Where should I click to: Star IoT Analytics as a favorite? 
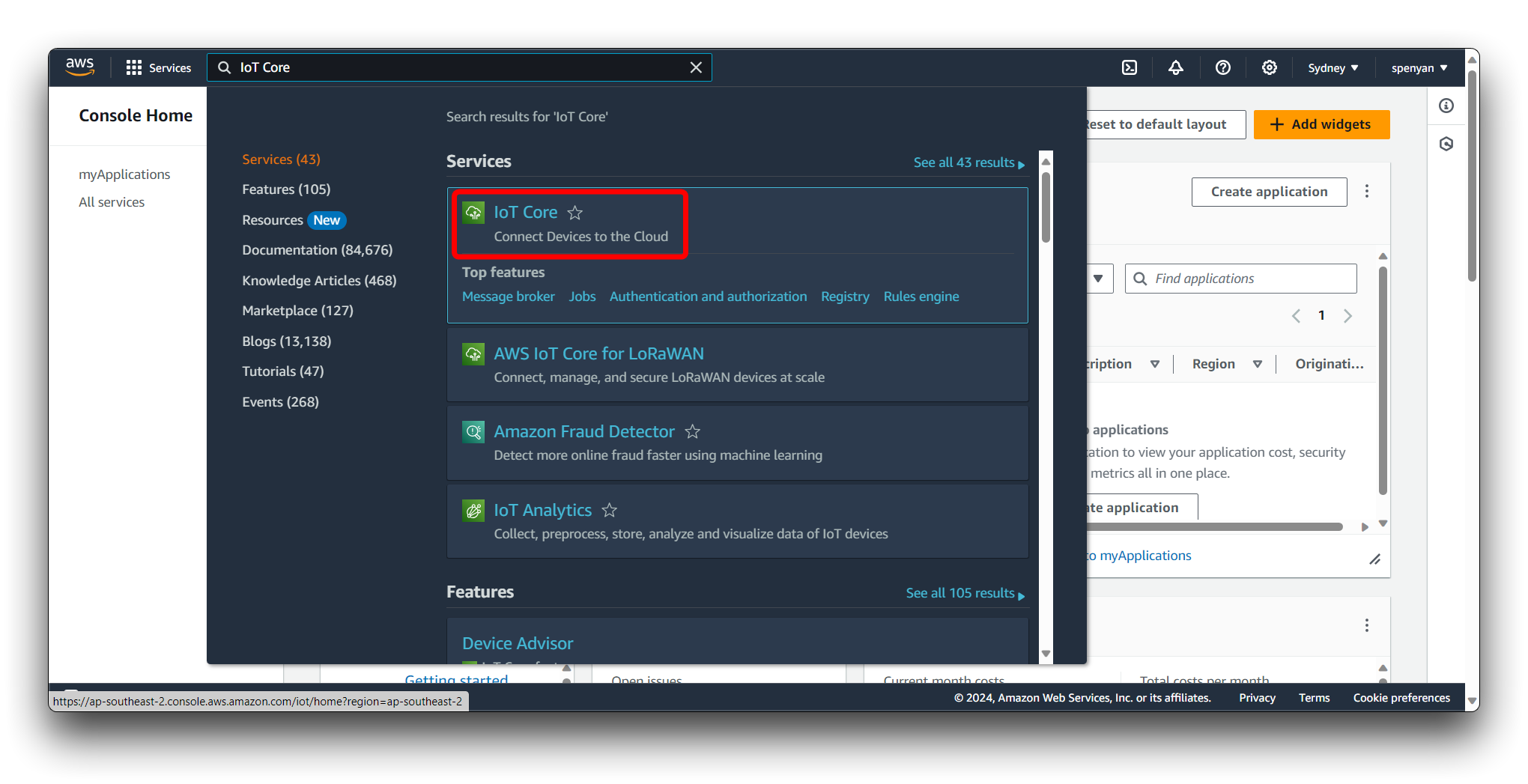click(610, 511)
